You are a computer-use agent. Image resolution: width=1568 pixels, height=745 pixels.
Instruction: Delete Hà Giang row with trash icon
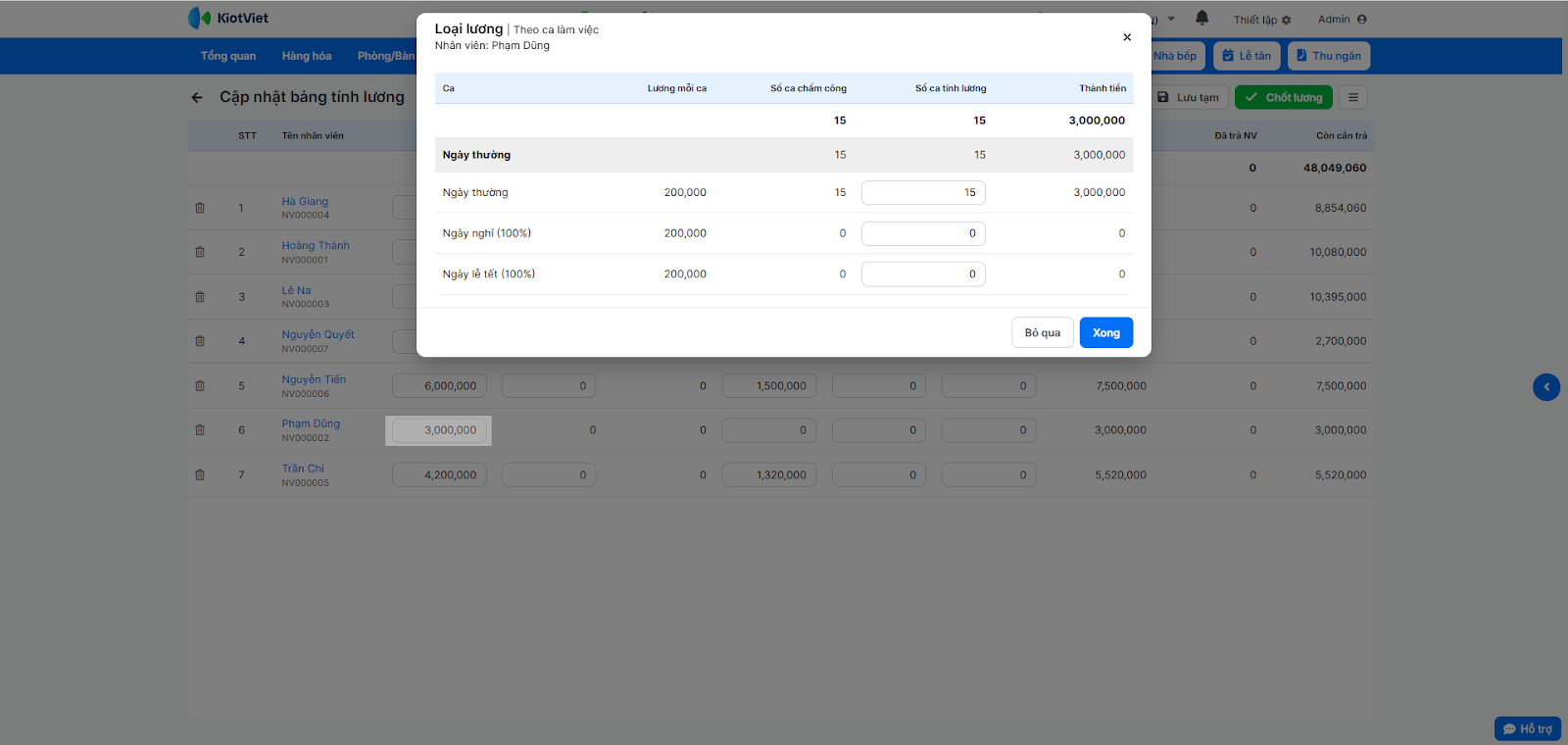(x=200, y=208)
